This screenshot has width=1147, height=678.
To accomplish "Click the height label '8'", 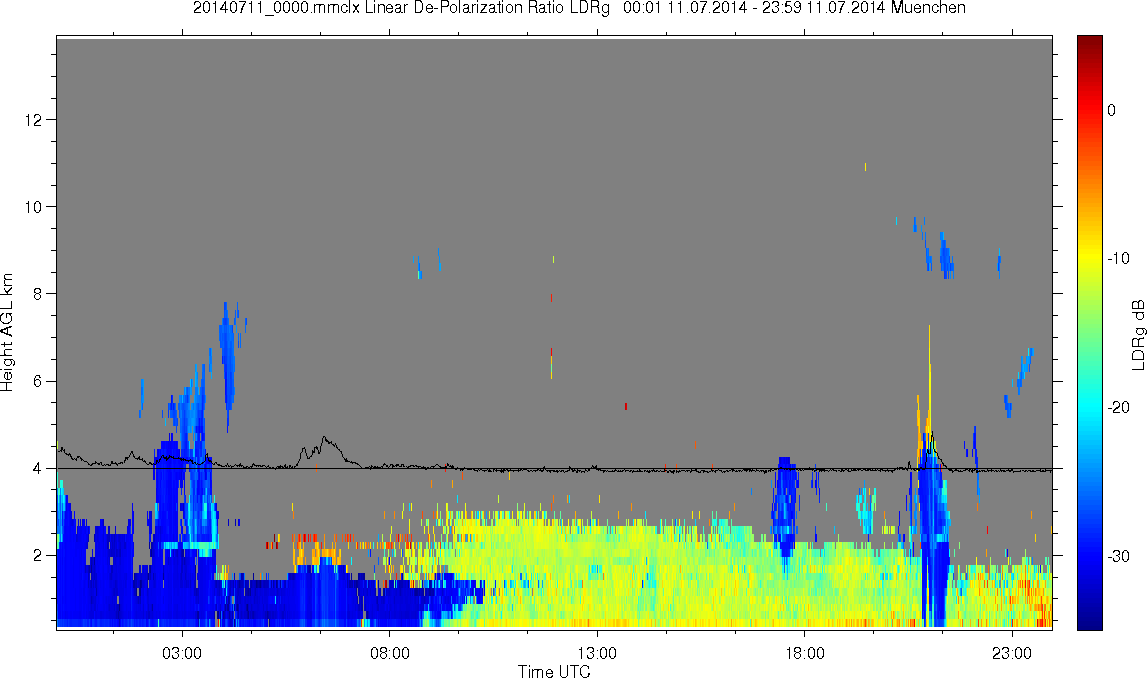I will click(x=37, y=294).
